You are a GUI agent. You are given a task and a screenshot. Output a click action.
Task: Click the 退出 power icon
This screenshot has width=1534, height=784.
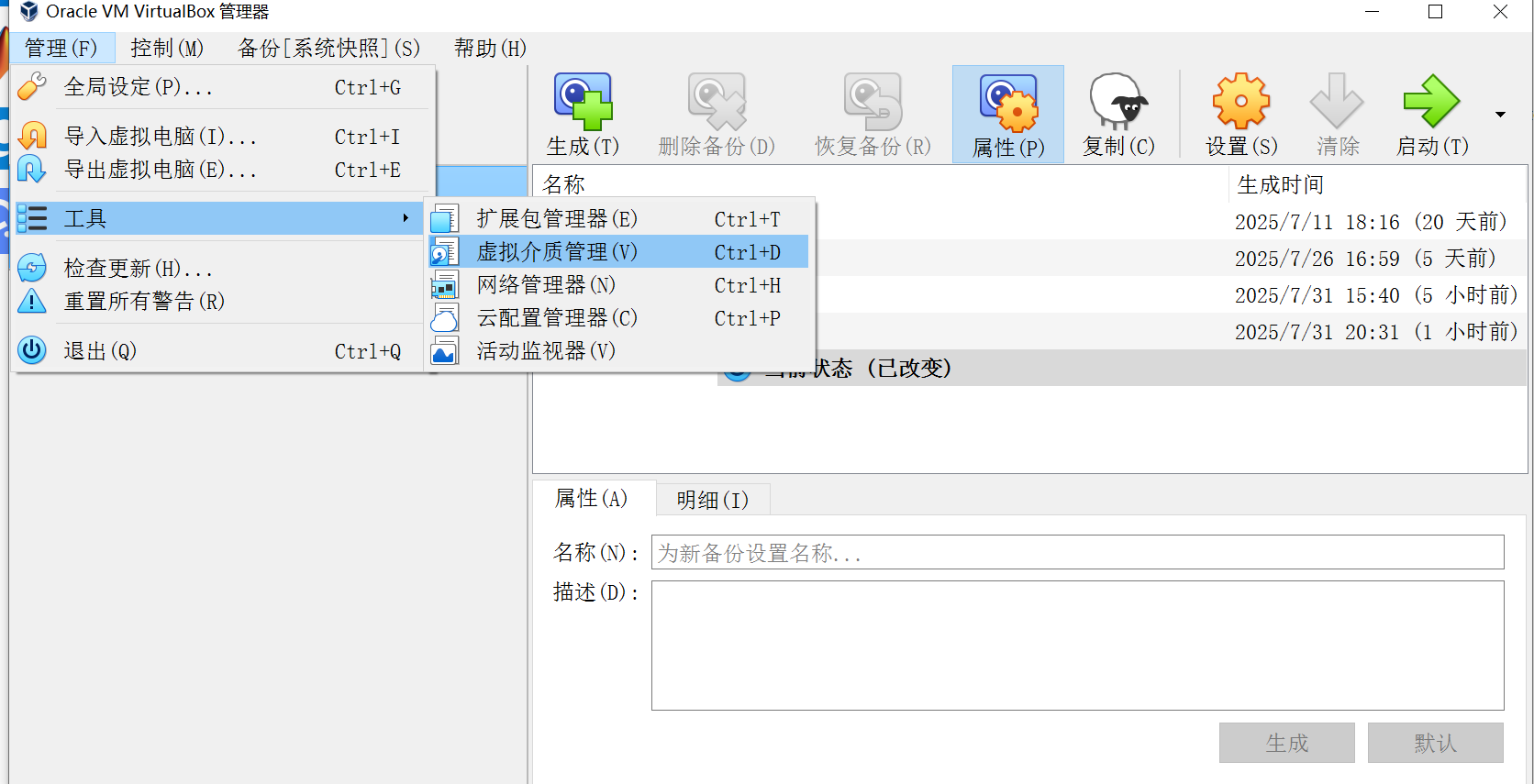click(x=32, y=350)
